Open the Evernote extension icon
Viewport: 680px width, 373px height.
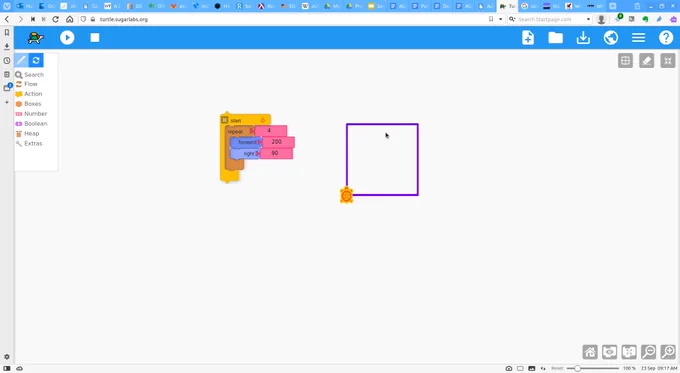point(645,19)
